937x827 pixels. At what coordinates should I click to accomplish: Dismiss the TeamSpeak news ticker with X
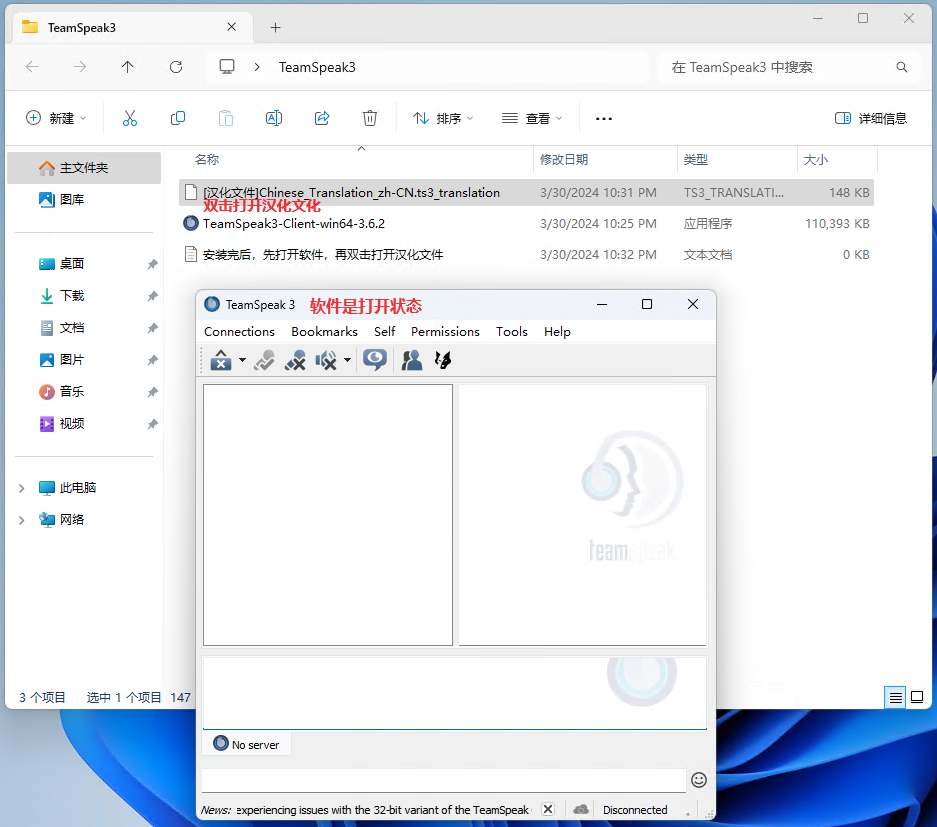coord(547,809)
